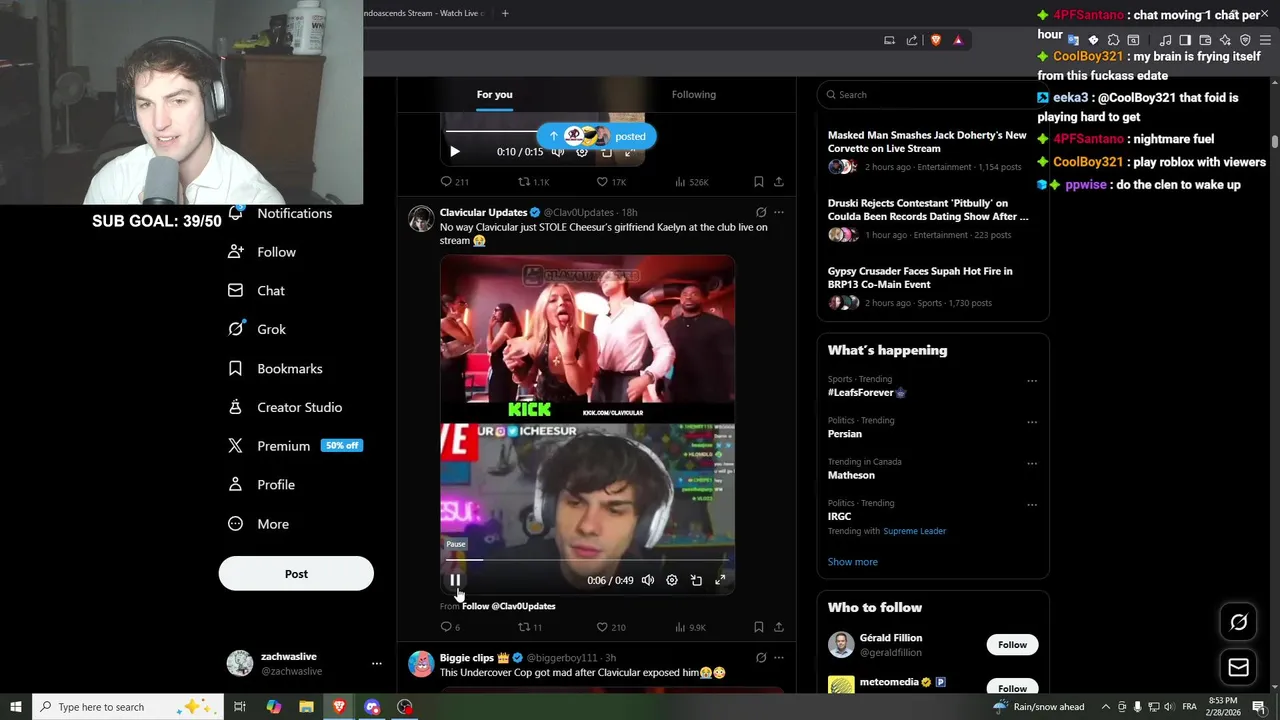
Task: Open Grok in the sidebar
Action: (x=257, y=329)
